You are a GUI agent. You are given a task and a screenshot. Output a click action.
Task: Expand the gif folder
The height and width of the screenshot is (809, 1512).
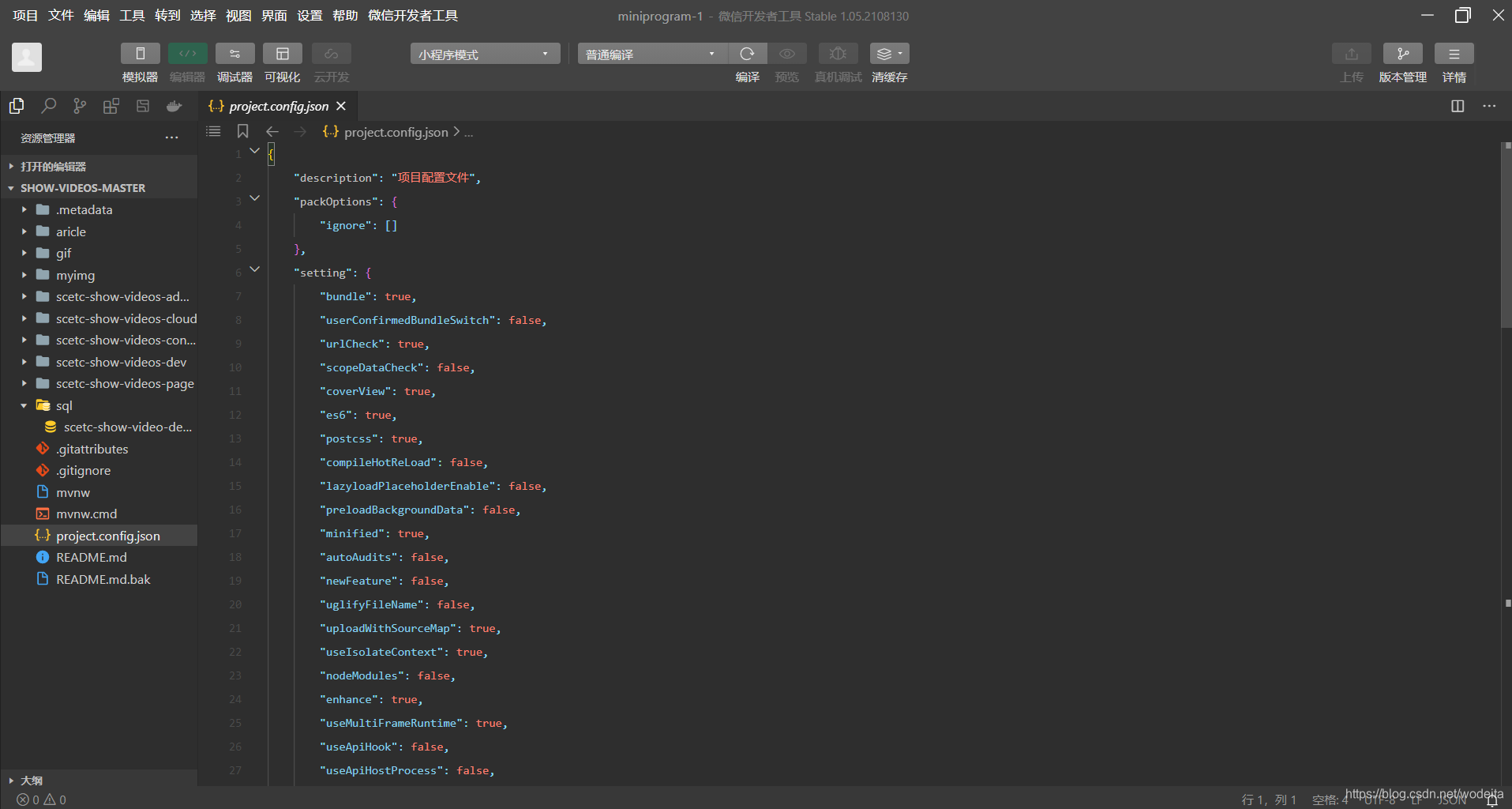coord(99,254)
